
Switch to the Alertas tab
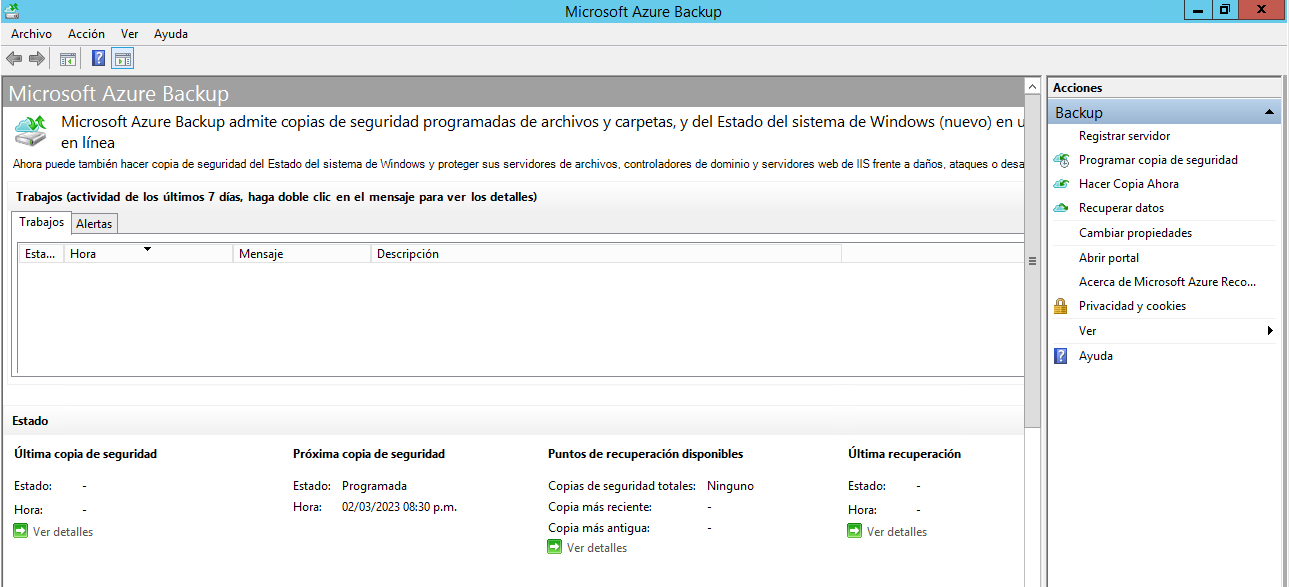pos(93,222)
